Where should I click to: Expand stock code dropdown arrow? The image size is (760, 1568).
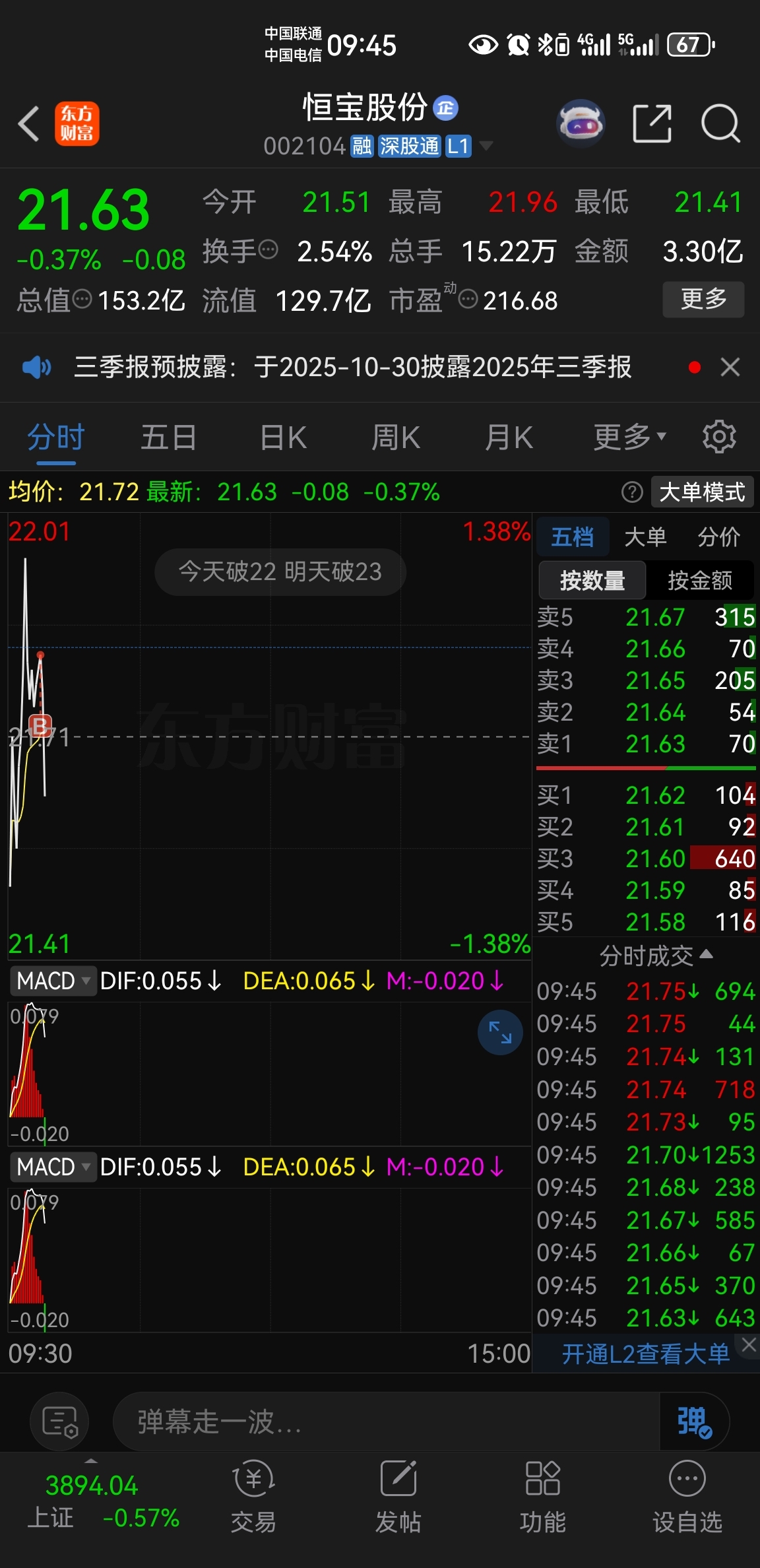point(486,146)
